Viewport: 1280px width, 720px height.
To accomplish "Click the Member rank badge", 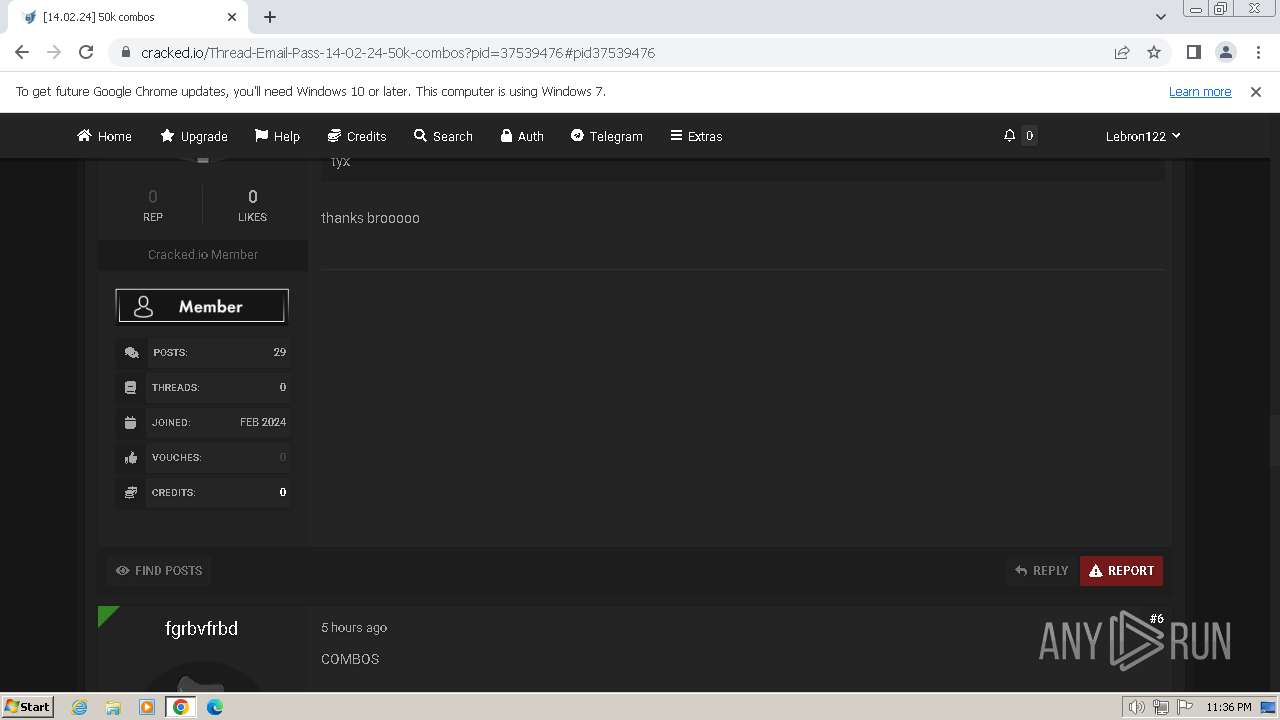I will point(202,307).
